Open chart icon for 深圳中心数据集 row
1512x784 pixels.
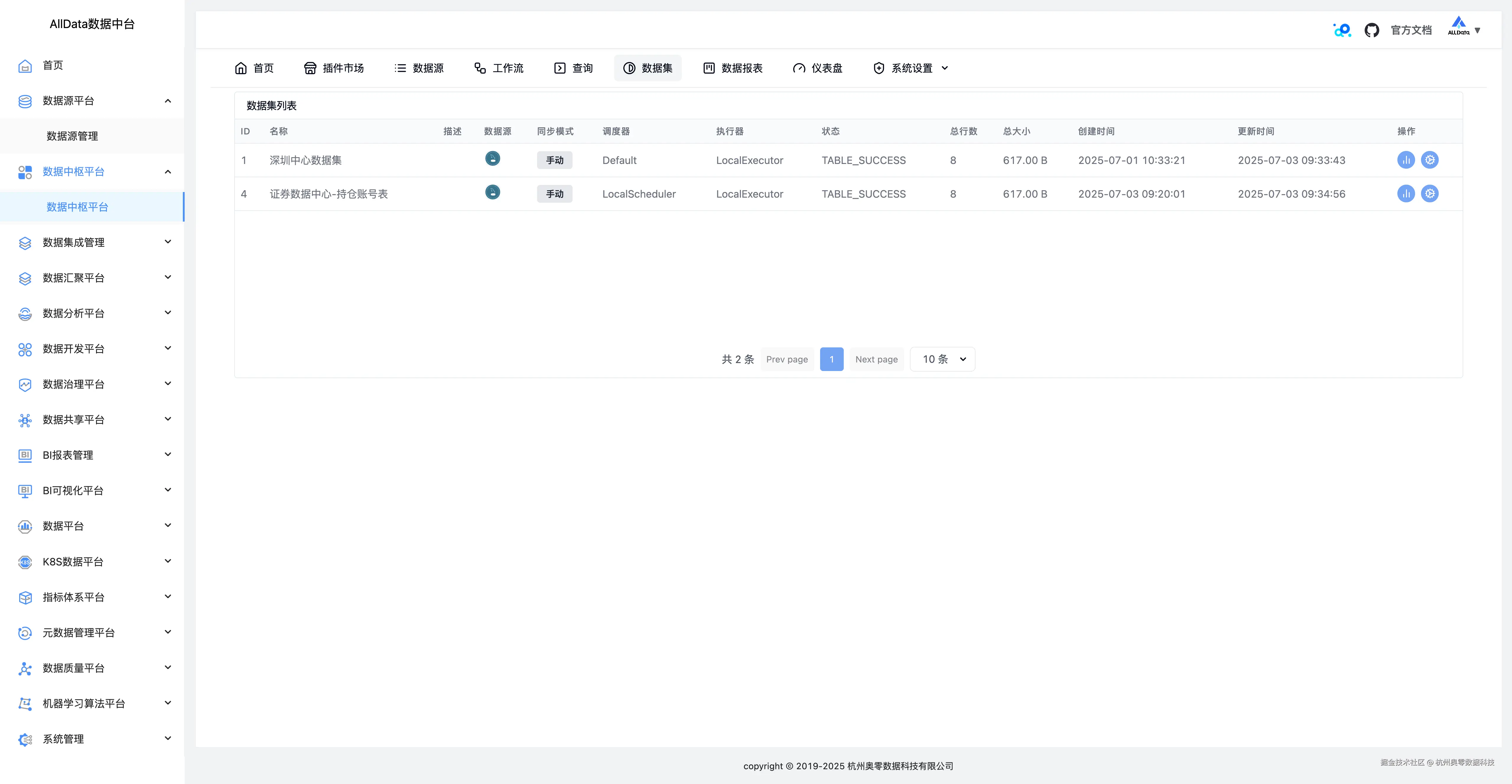(x=1406, y=160)
